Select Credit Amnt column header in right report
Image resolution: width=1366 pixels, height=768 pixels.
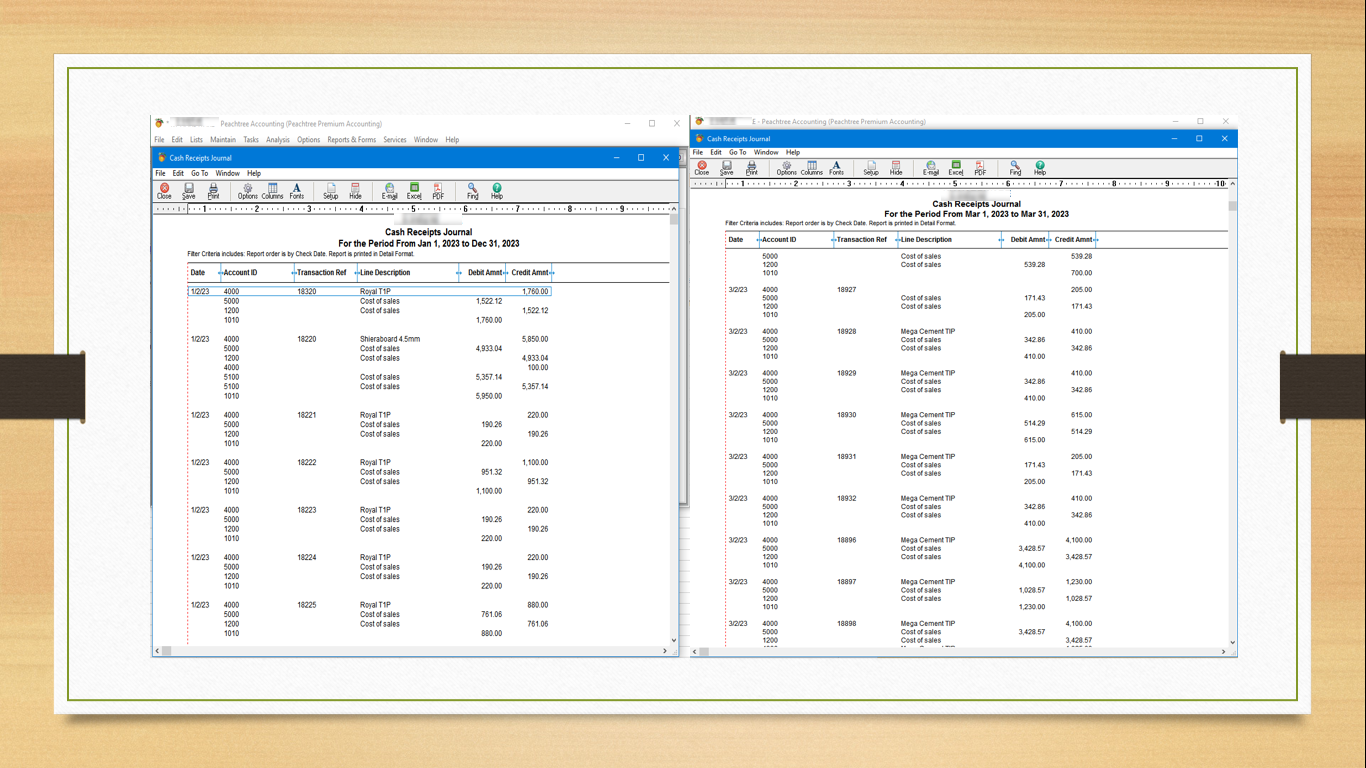coord(1074,240)
